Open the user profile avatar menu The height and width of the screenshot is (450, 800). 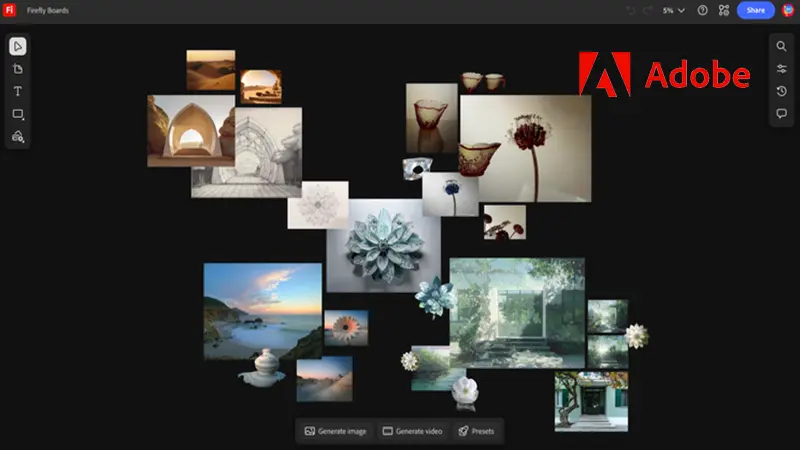788,10
